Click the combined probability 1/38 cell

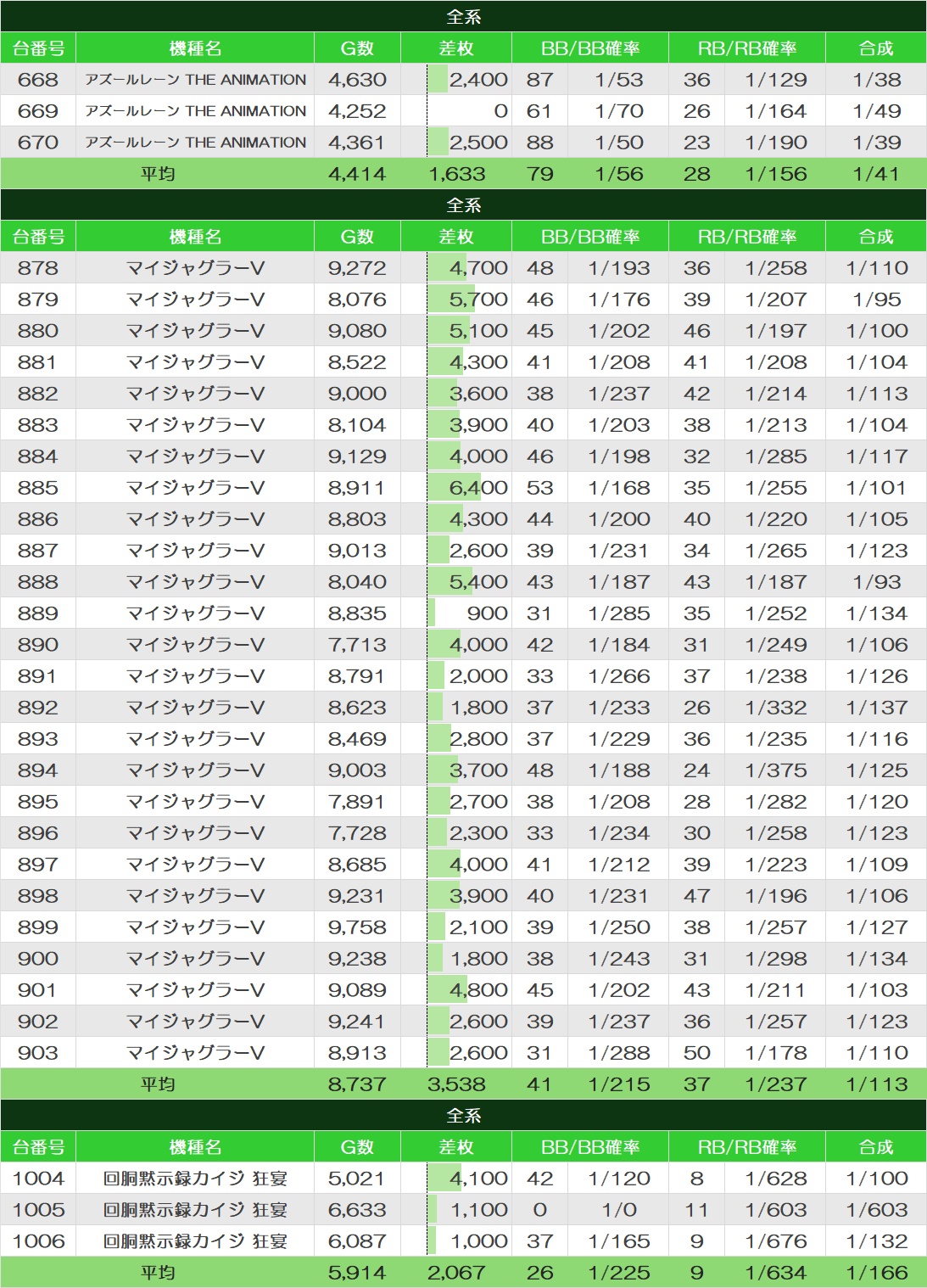[x=876, y=80]
